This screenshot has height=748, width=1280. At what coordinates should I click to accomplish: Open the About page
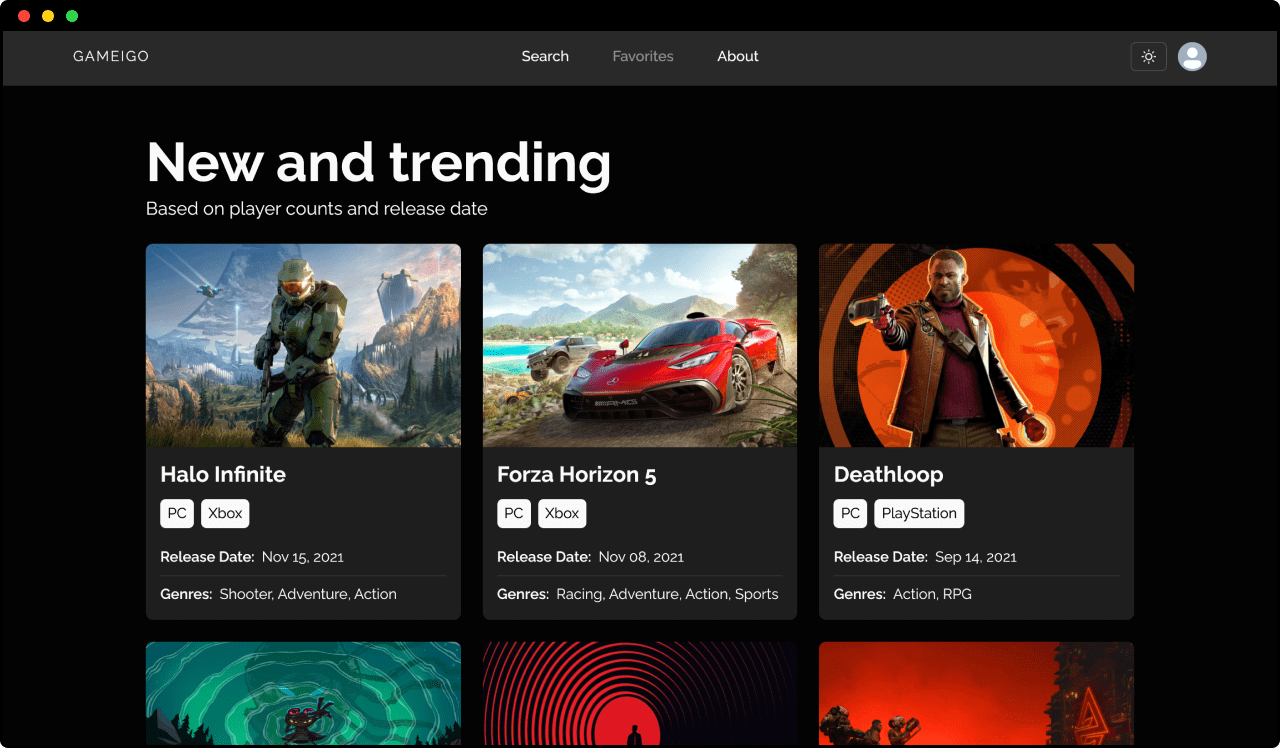737,56
